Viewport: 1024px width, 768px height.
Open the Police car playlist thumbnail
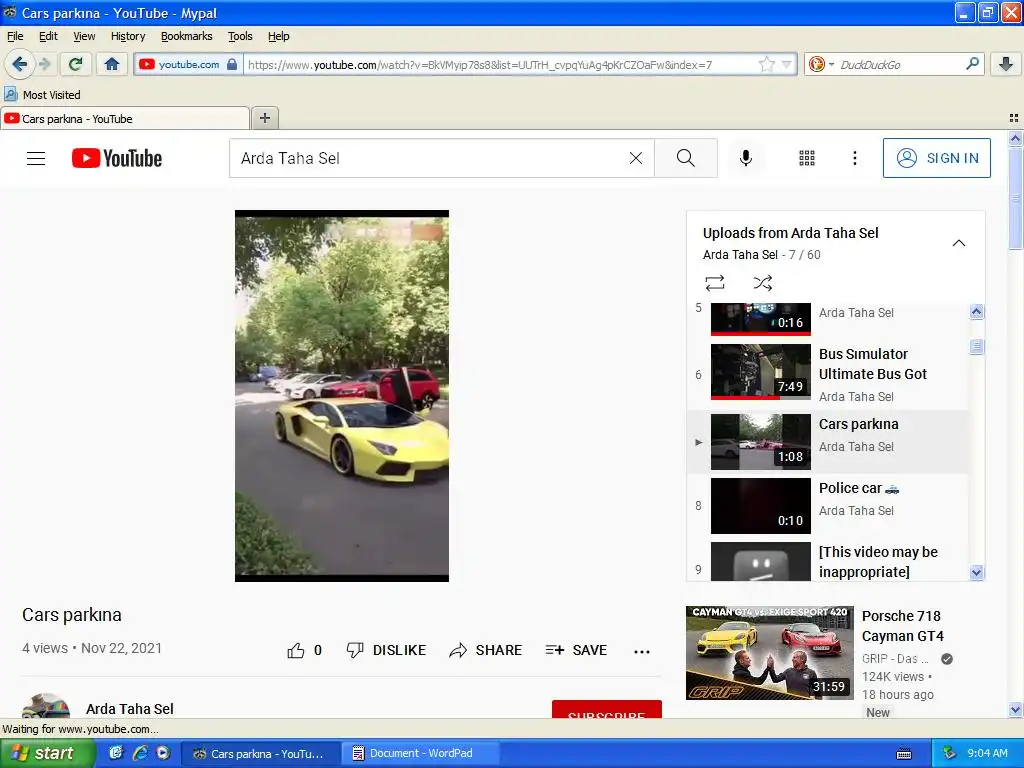(x=761, y=506)
